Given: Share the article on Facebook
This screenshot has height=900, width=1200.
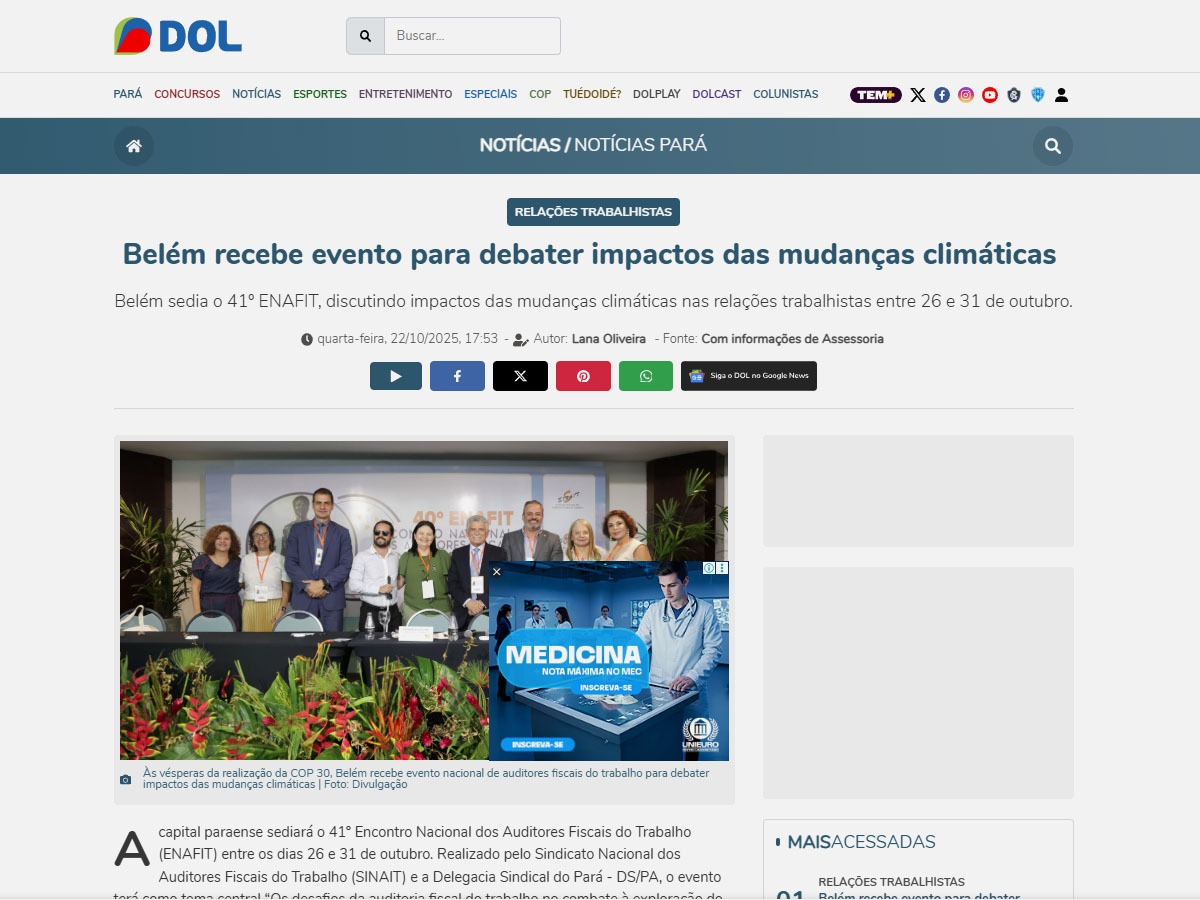Looking at the screenshot, I should point(457,376).
